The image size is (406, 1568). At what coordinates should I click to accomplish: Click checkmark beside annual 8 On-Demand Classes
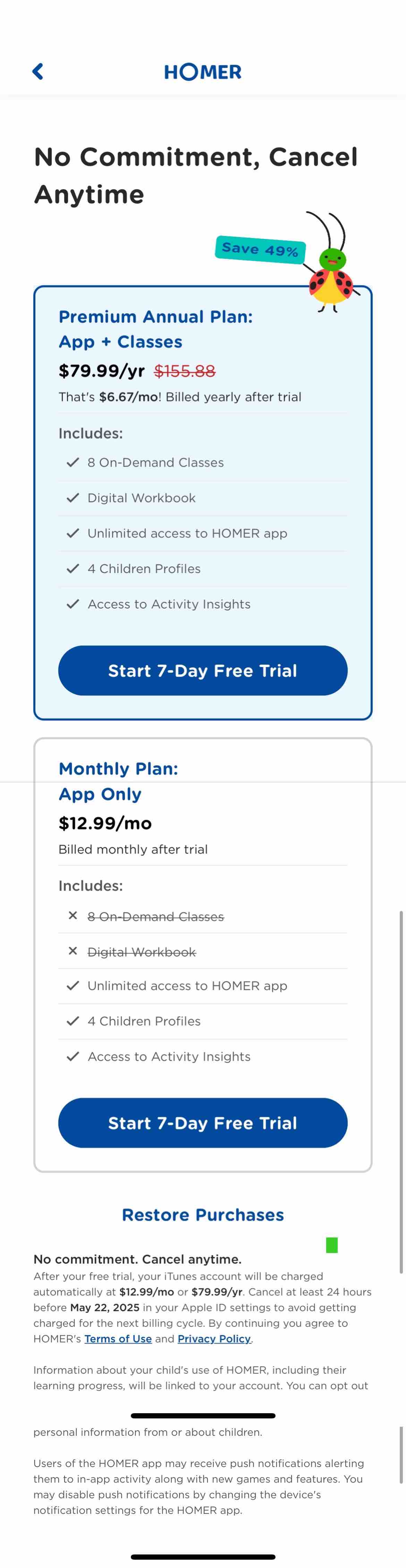[x=73, y=462]
